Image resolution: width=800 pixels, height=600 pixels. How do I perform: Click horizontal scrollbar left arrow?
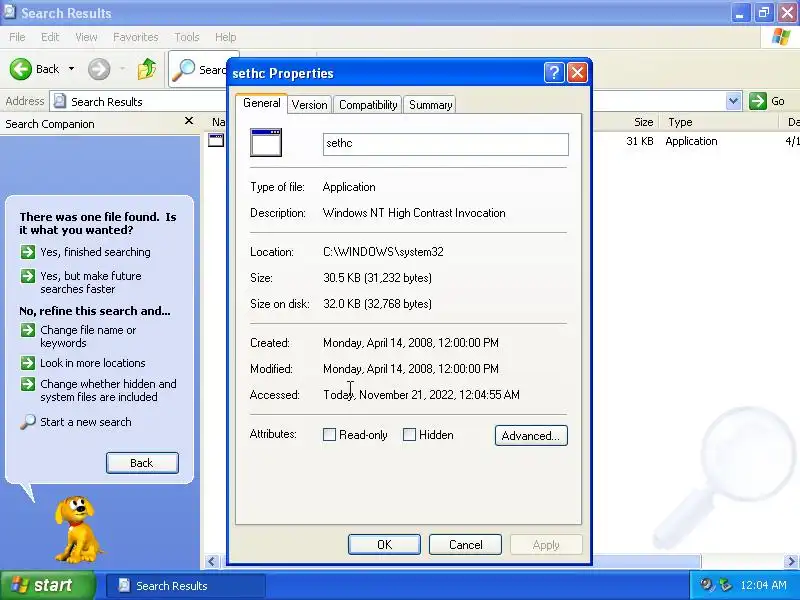click(211, 562)
